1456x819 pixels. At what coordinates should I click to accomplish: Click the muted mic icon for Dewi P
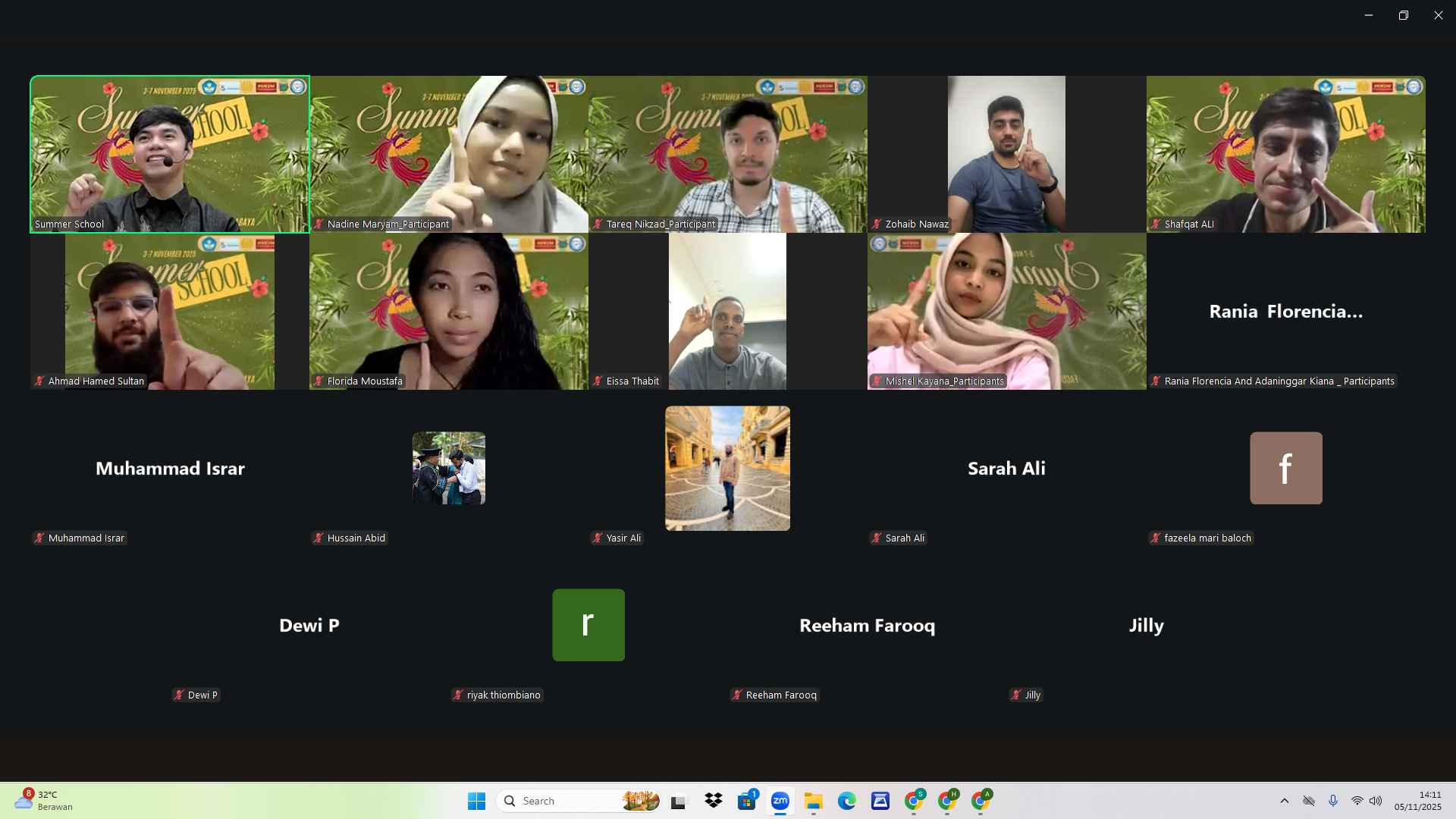179,695
